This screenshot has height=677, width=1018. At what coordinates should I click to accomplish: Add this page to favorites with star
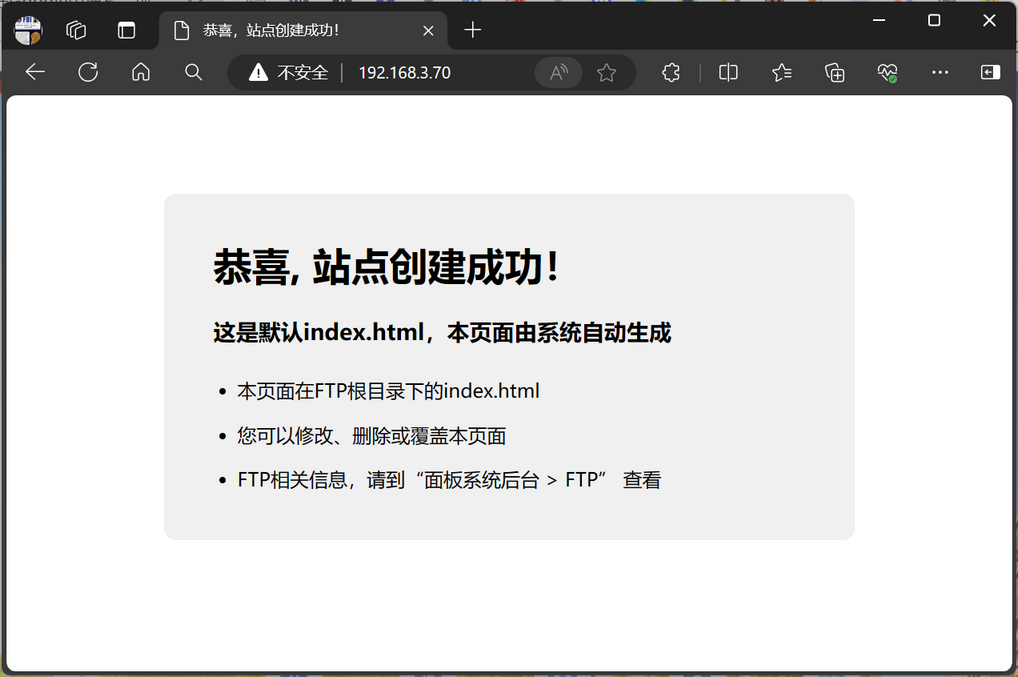[606, 72]
